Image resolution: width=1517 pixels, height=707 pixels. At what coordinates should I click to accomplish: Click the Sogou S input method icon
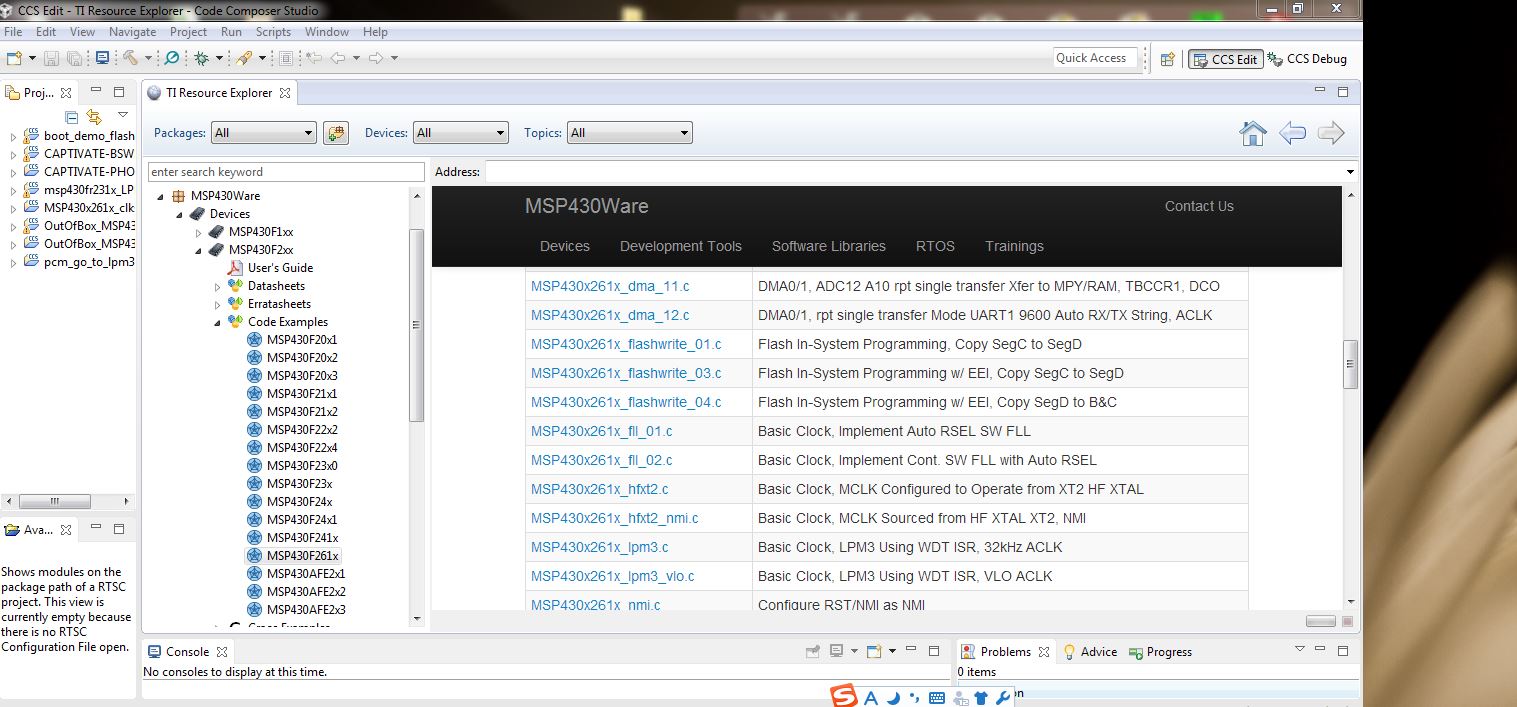pyautogui.click(x=844, y=696)
